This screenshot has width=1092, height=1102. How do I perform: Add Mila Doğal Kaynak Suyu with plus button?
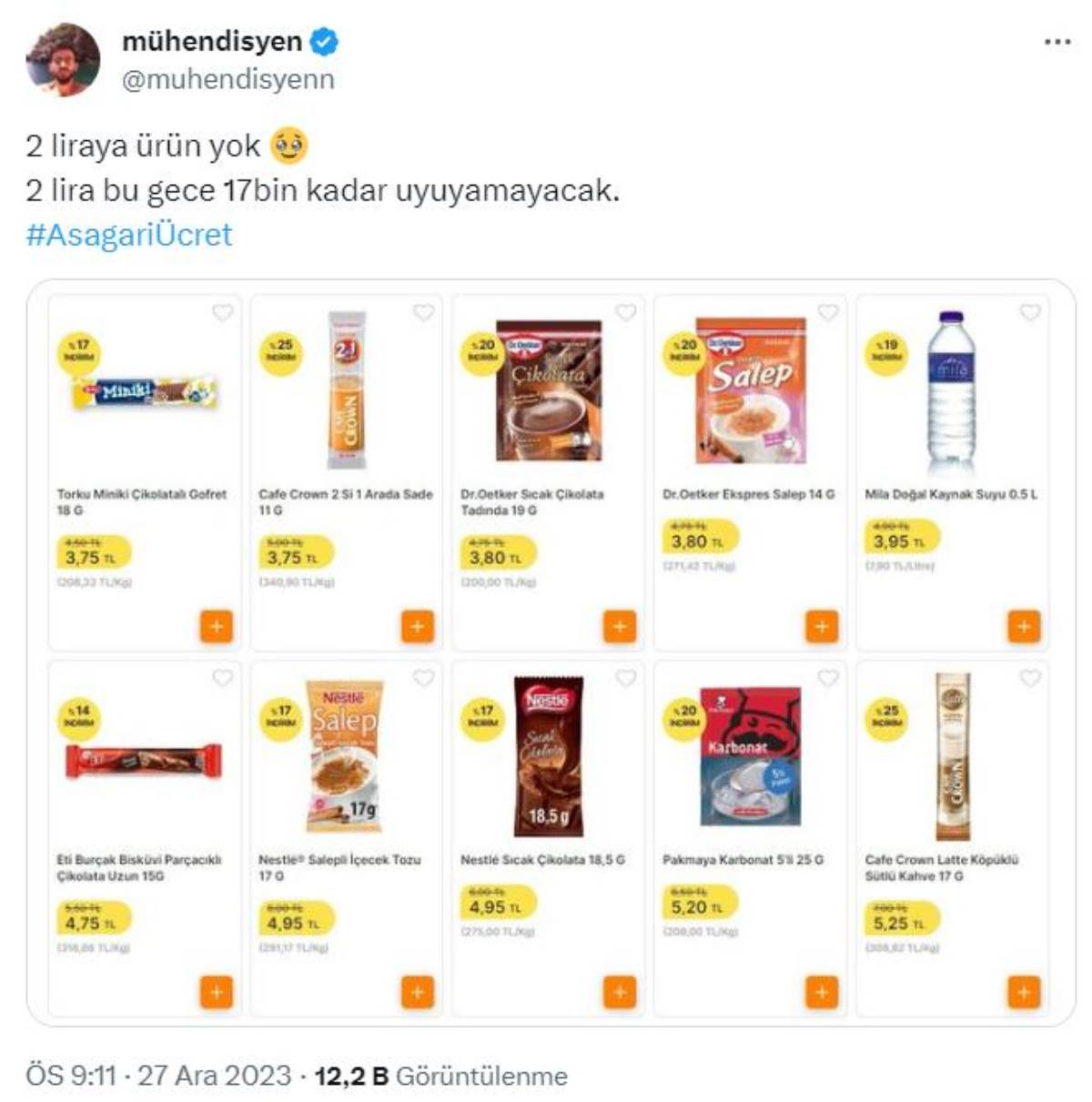pyautogui.click(x=1024, y=626)
